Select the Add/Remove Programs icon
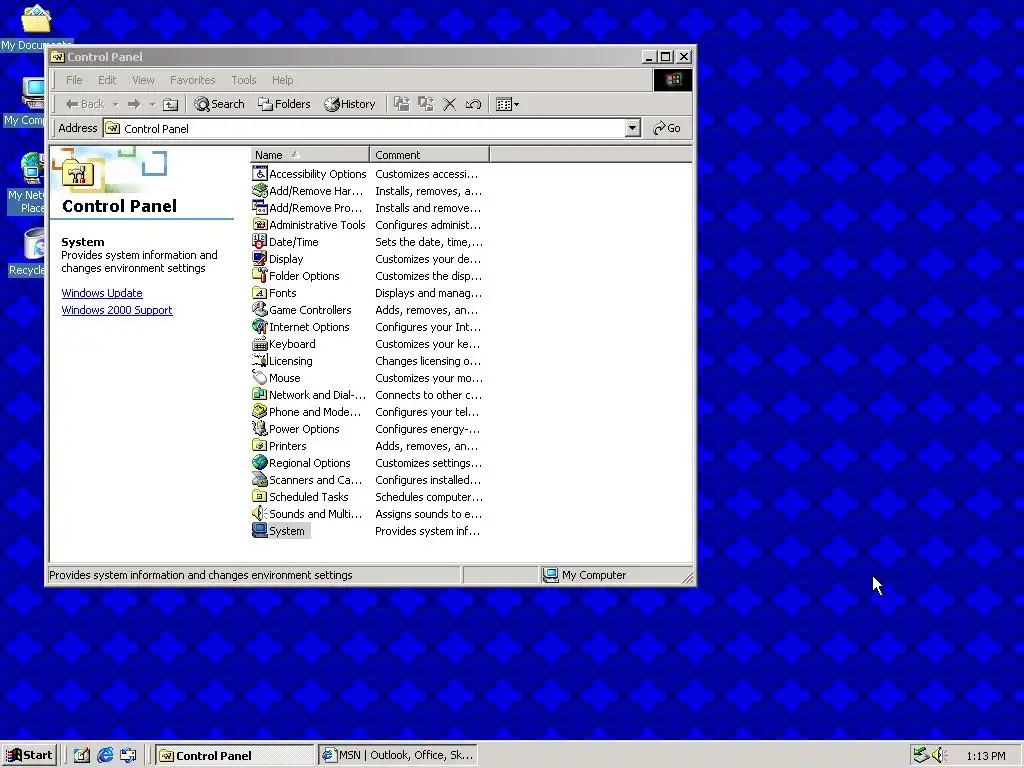 260,208
